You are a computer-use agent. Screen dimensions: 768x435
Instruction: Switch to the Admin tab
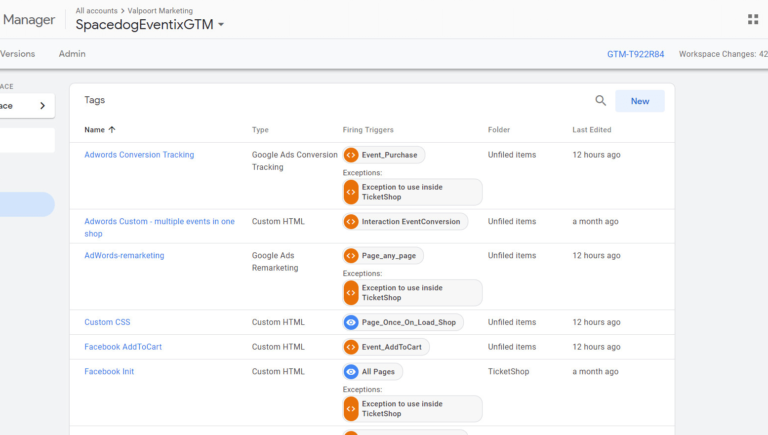72,54
